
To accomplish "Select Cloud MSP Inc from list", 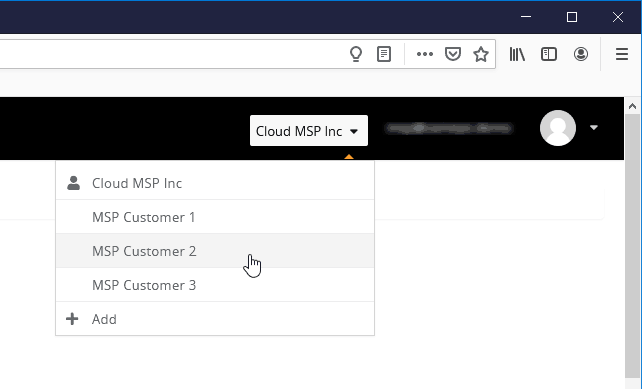I will pos(215,183).
